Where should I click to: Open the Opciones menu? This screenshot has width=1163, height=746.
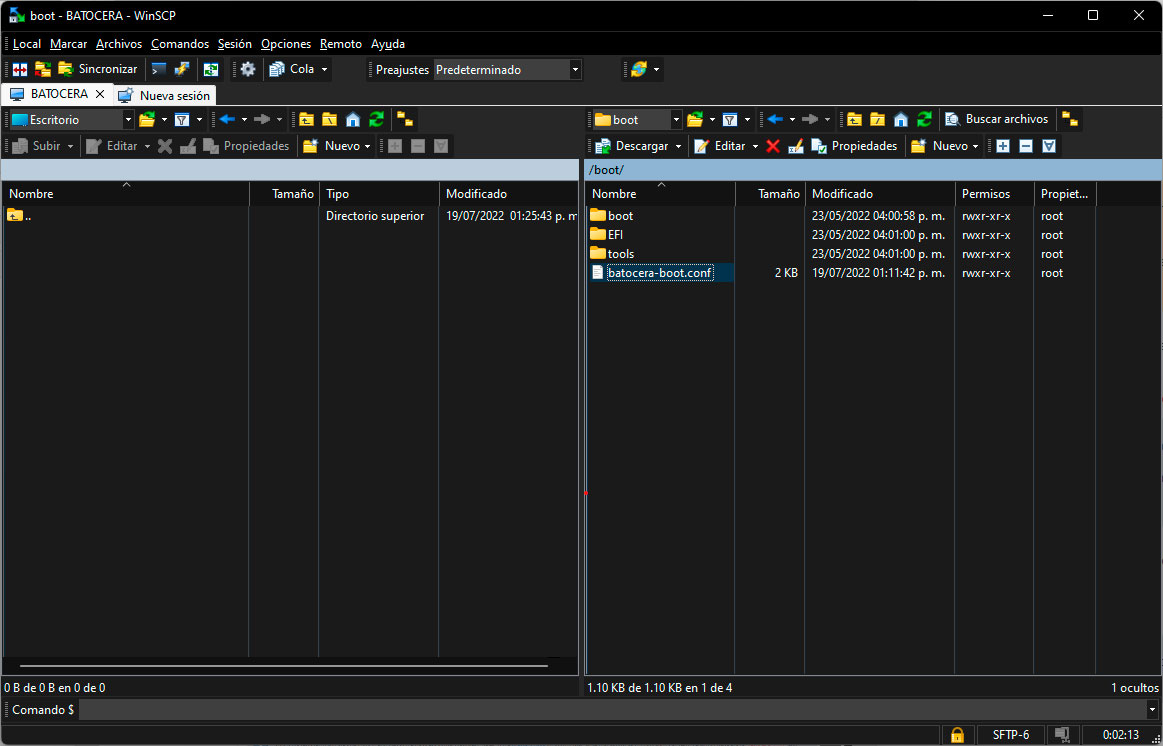pos(286,44)
